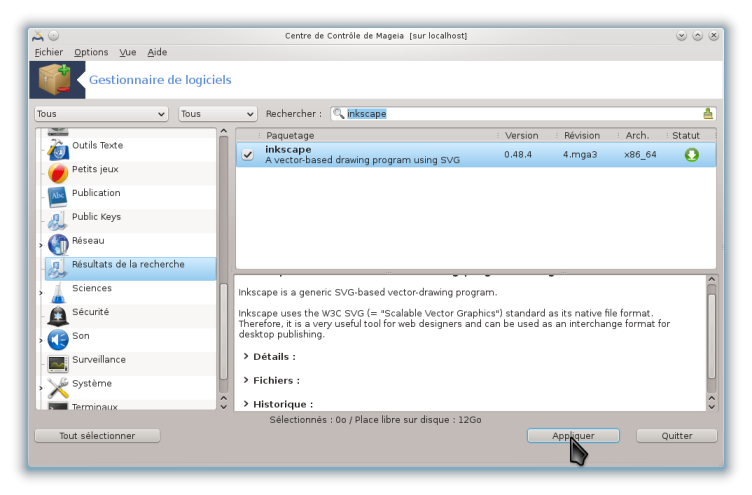Open the Fichier menu
The width and height of the screenshot is (752, 495).
click(x=48, y=52)
